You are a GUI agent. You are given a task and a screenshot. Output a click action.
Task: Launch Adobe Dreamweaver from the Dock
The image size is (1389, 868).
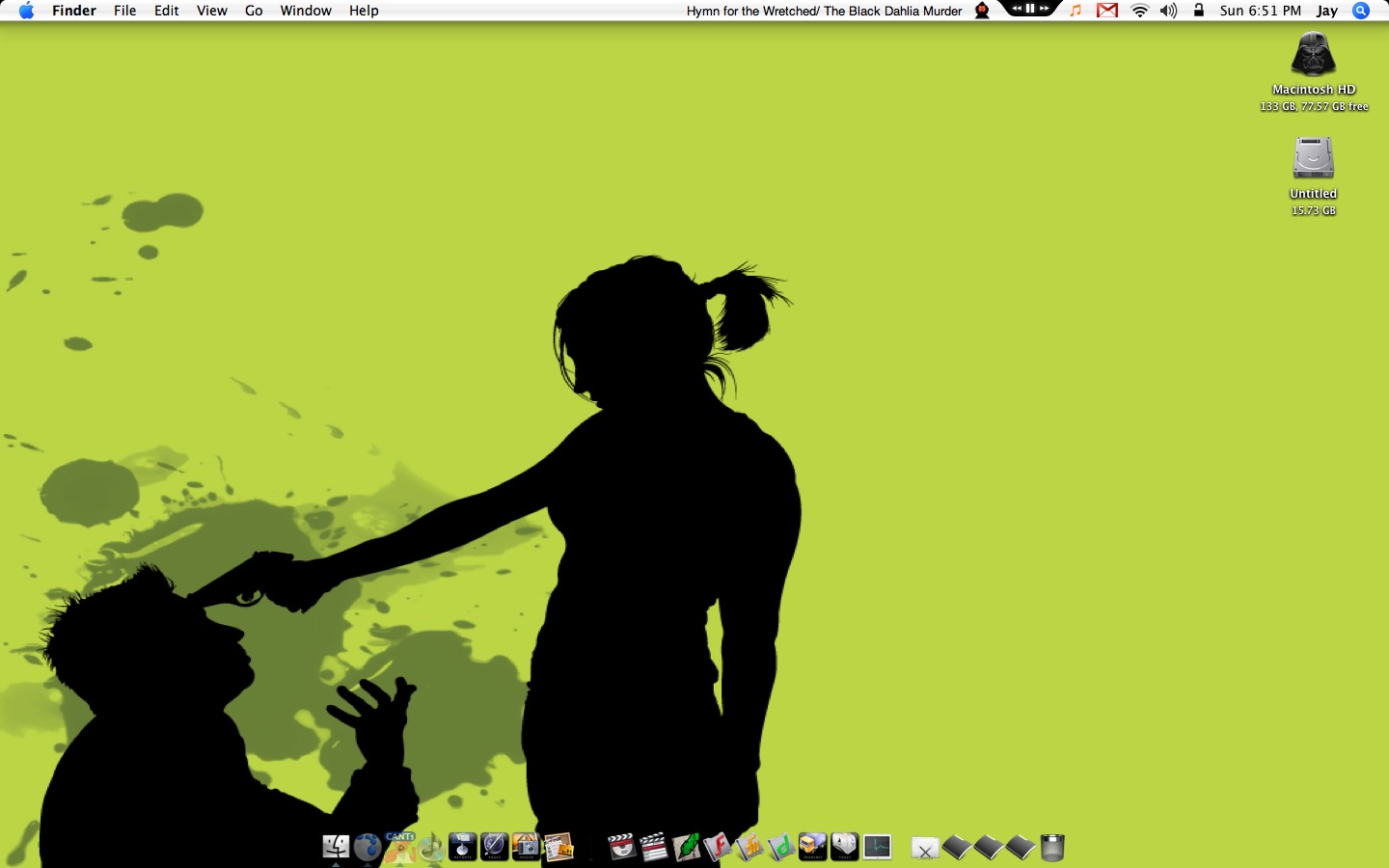point(781,847)
